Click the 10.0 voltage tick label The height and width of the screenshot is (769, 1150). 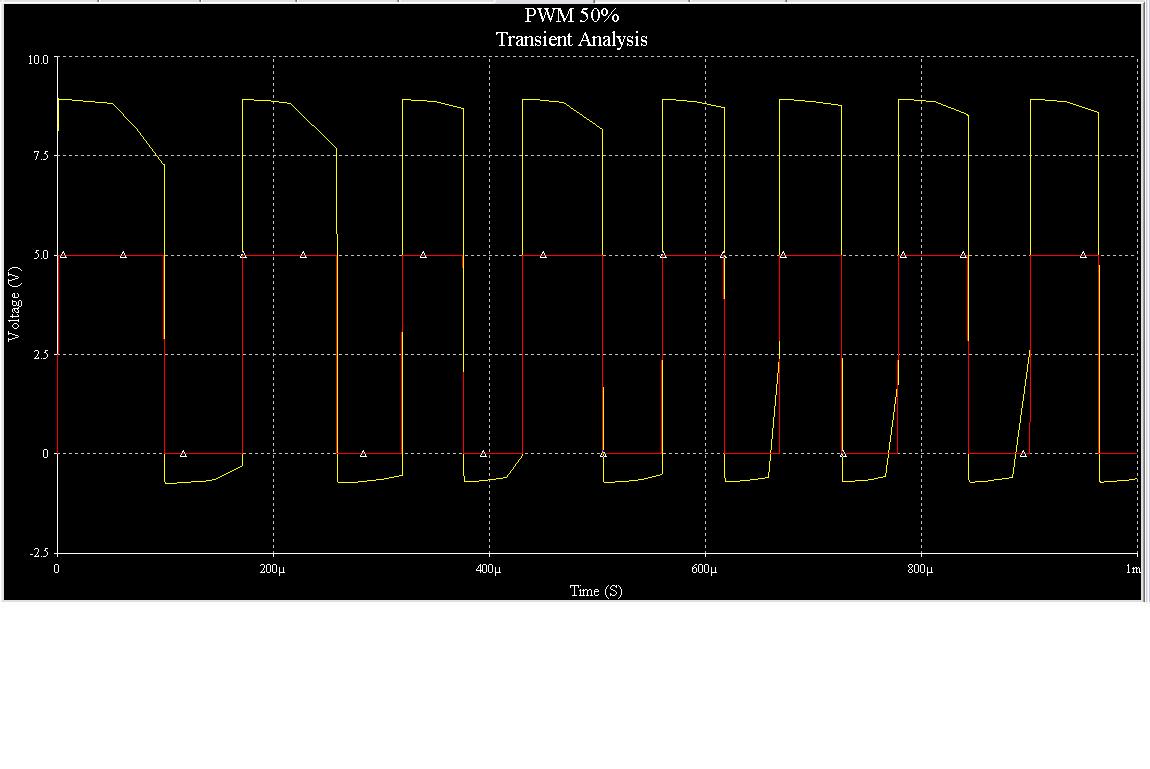(x=38, y=59)
